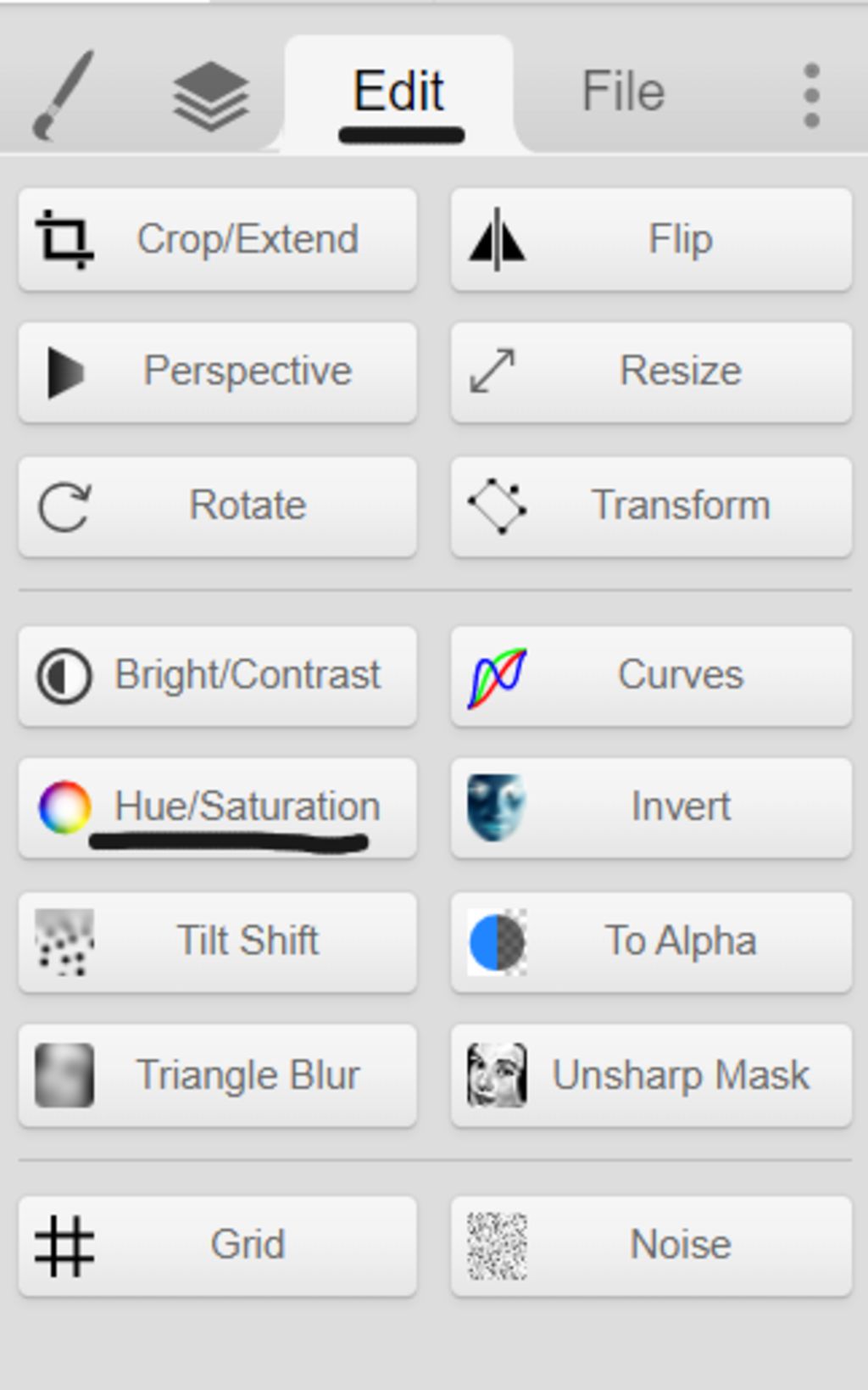Select the Edit tab
The width and height of the screenshot is (868, 1390).
tap(398, 93)
